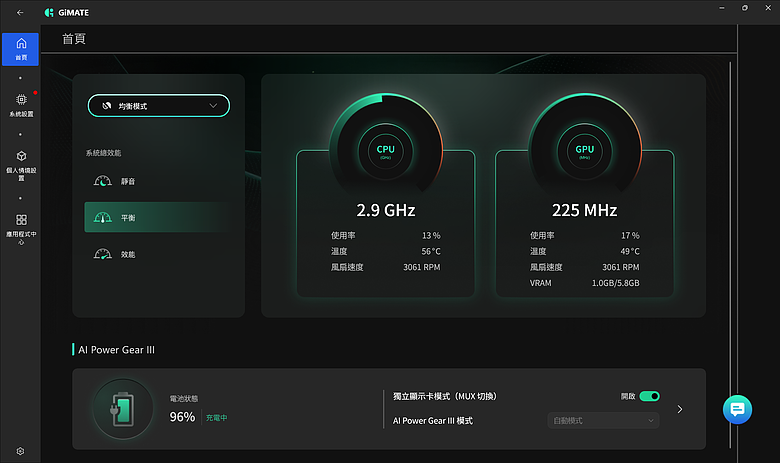Open the 首頁 home tab in sidebar

click(x=20, y=49)
